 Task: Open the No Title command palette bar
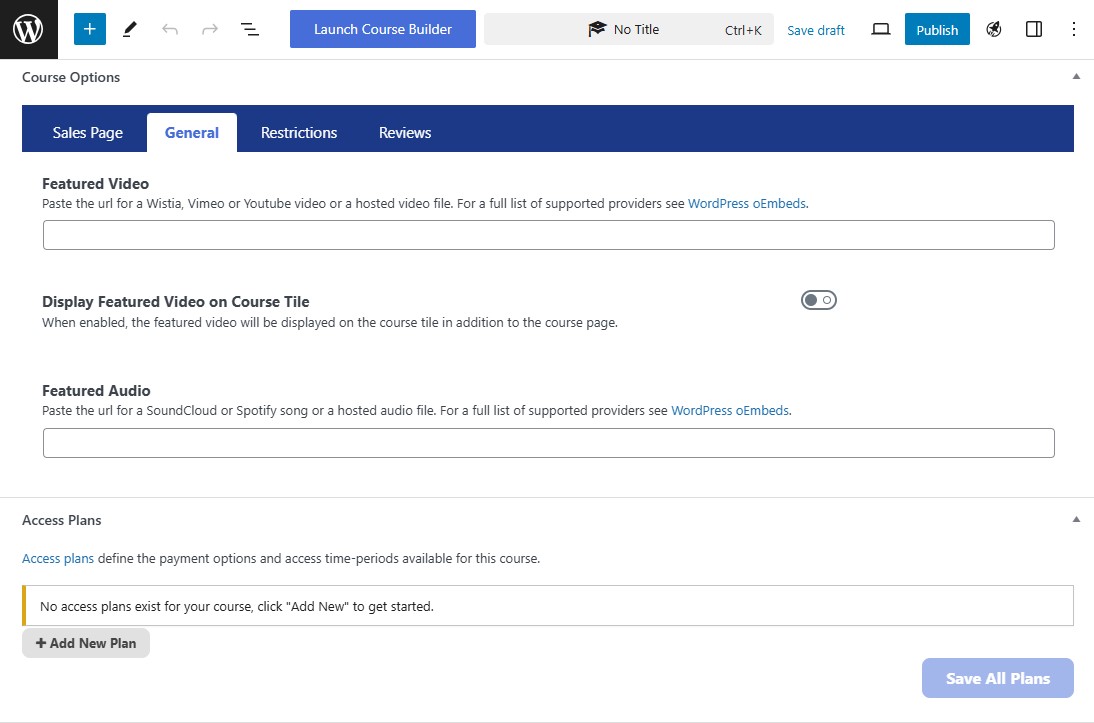628,29
